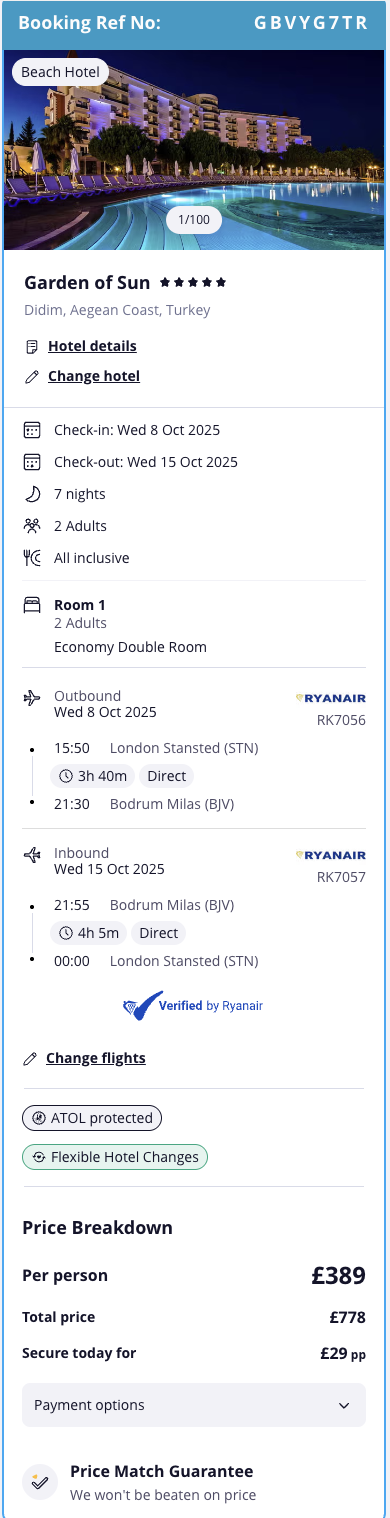Click the 1/100 photo counter

tap(194, 219)
